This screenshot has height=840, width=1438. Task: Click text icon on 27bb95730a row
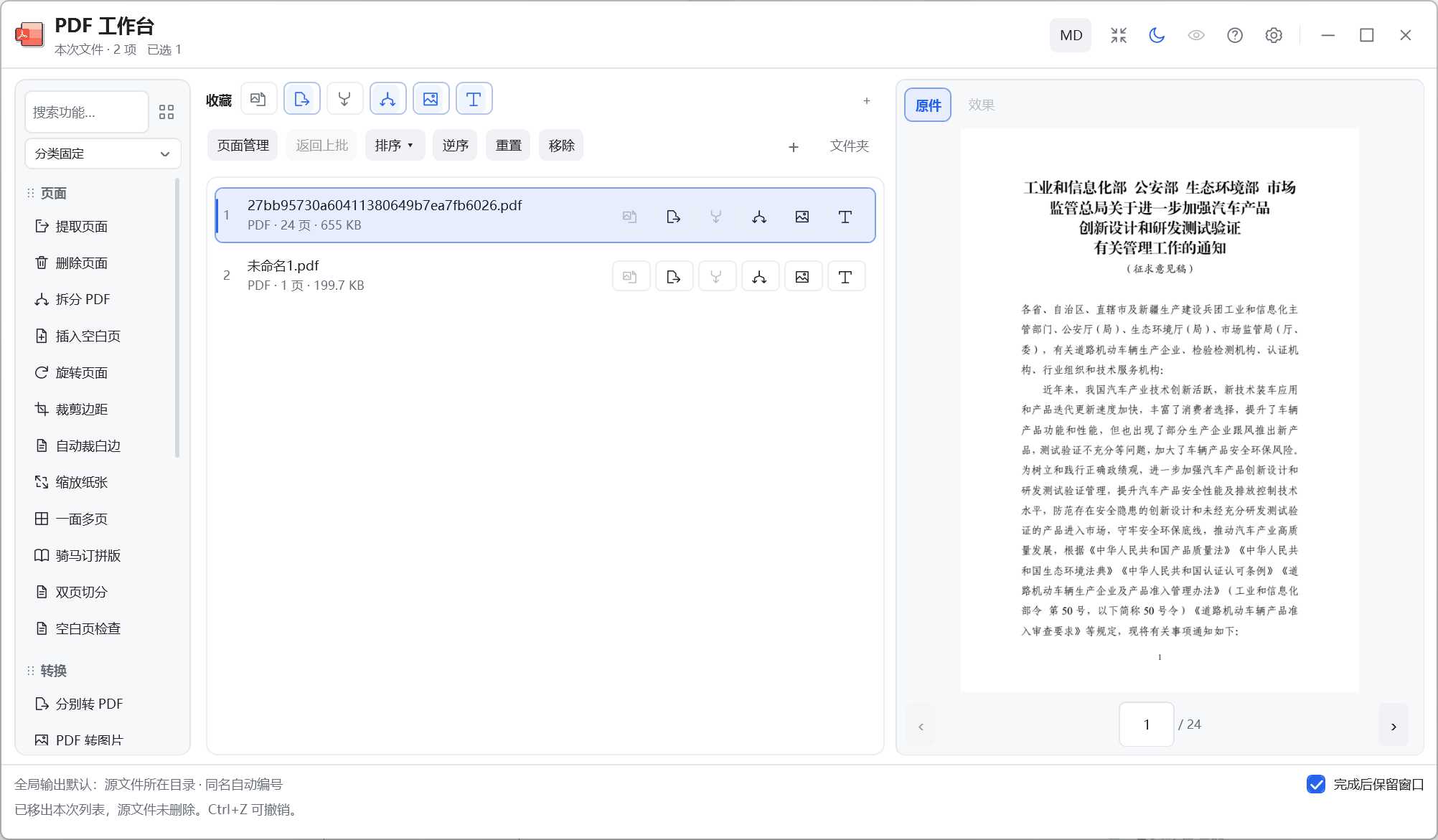[845, 217]
